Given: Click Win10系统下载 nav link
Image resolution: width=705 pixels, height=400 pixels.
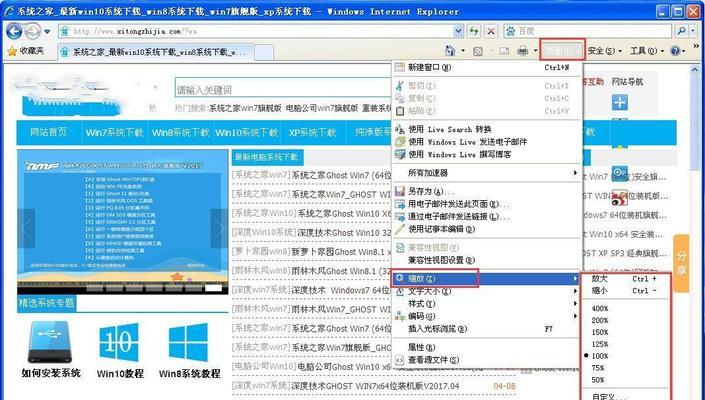Looking at the screenshot, I should tap(246, 133).
